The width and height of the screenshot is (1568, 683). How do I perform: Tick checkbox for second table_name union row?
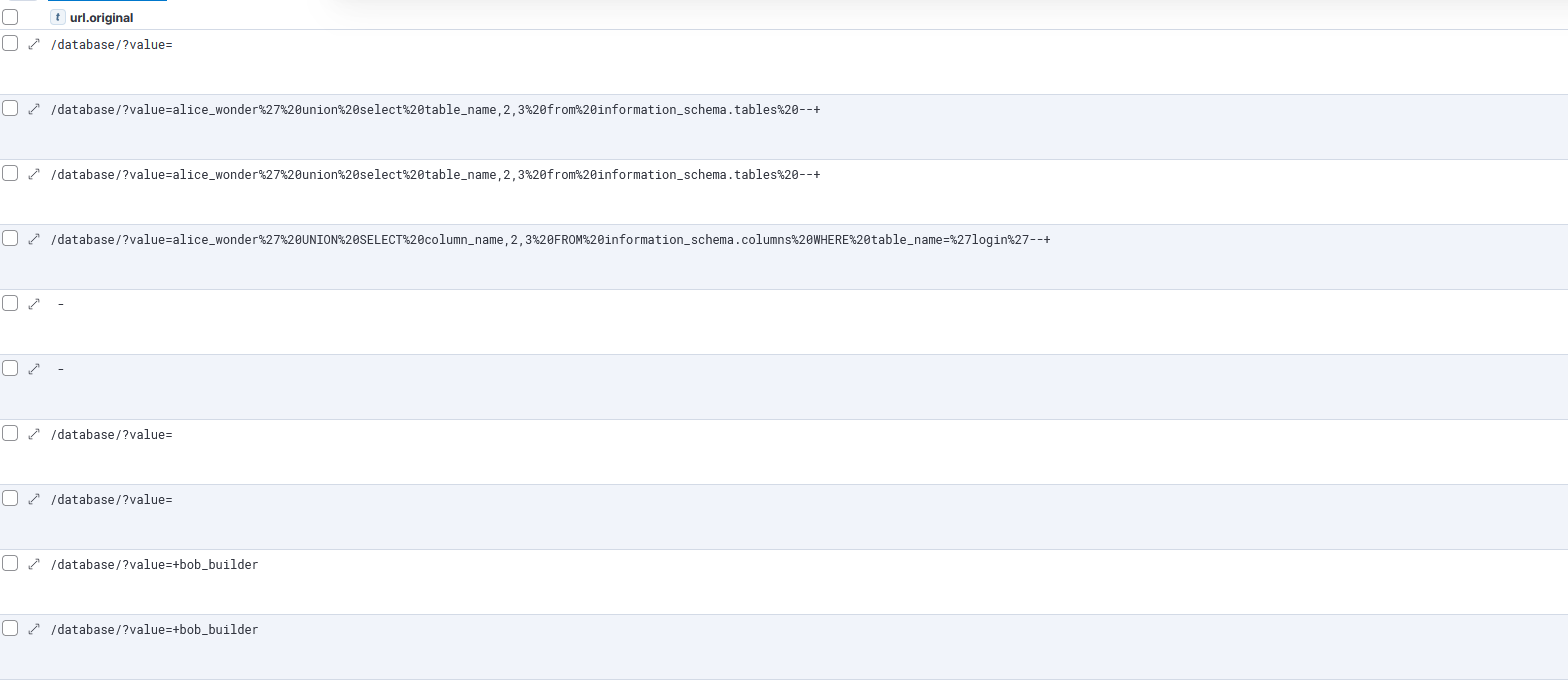[10, 173]
